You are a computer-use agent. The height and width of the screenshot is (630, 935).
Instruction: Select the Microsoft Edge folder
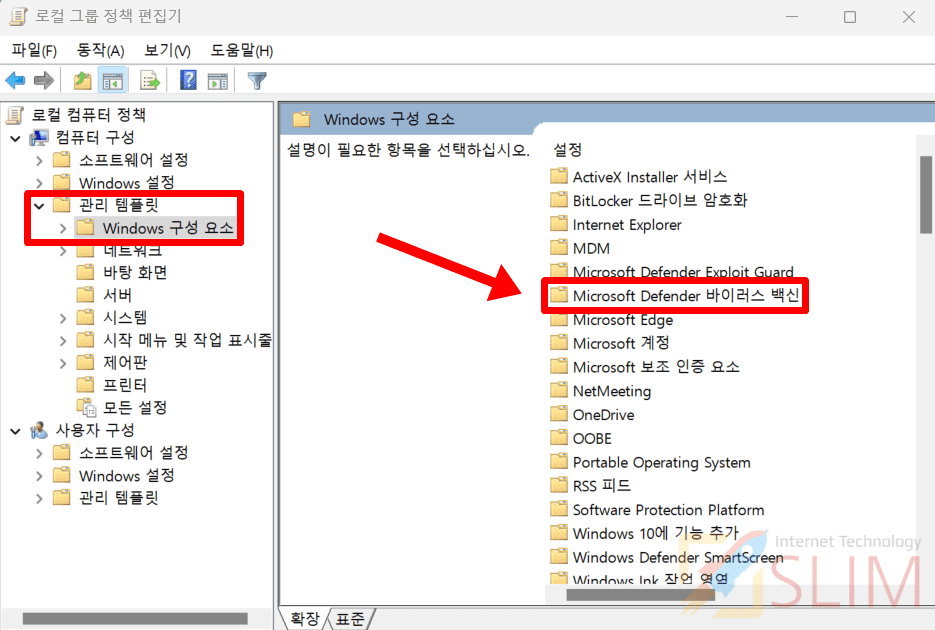pyautogui.click(x=623, y=320)
